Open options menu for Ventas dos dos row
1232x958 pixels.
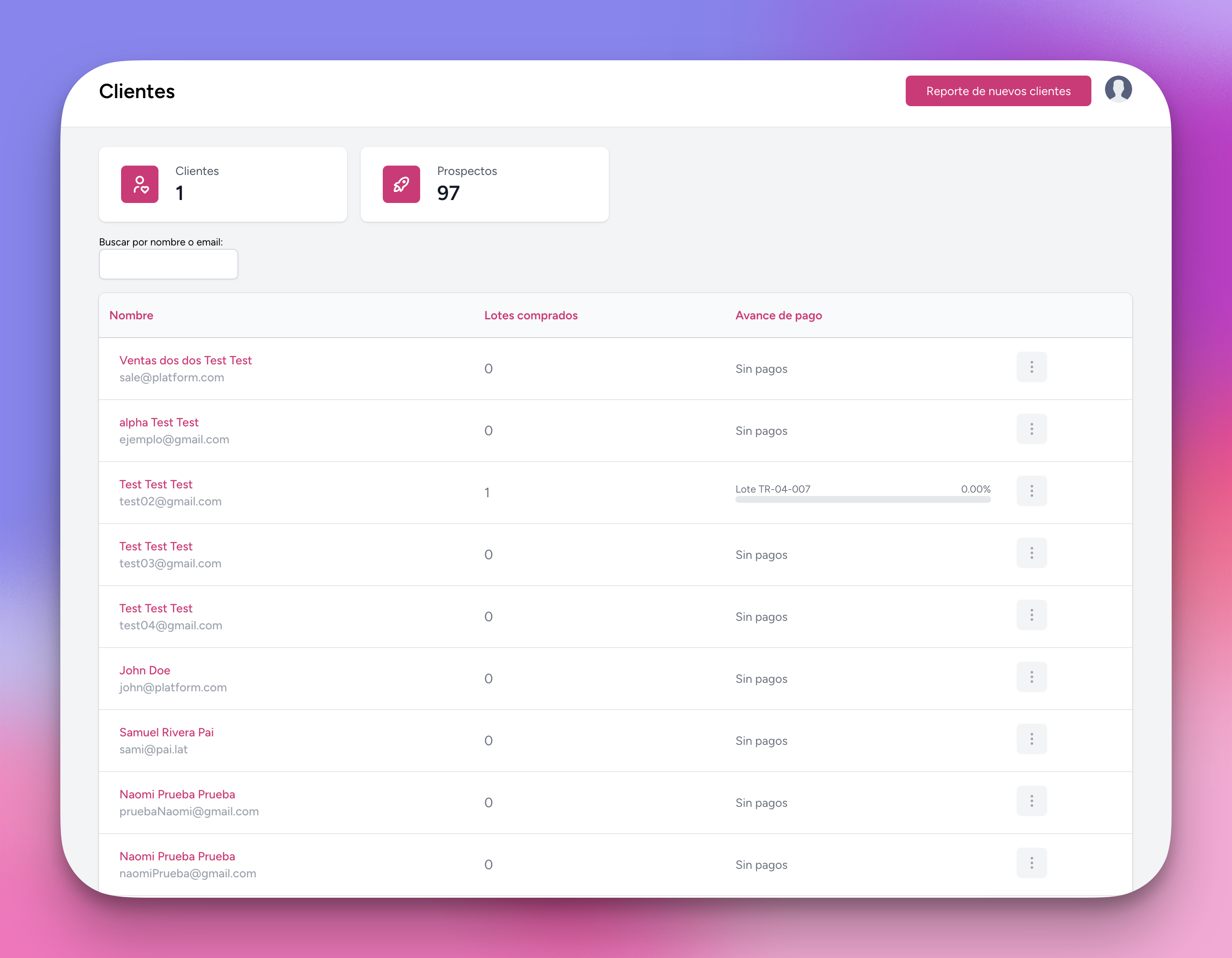(x=1031, y=367)
